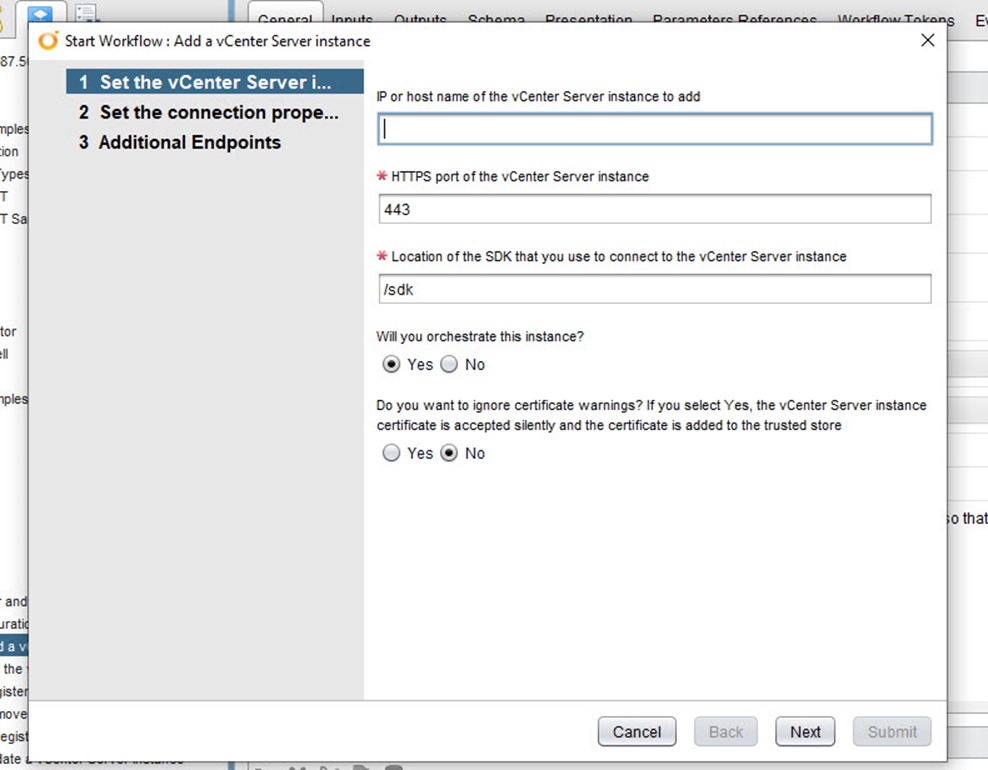
Task: Switch to the Schema tab behind the dialog
Action: pyautogui.click(x=497, y=19)
